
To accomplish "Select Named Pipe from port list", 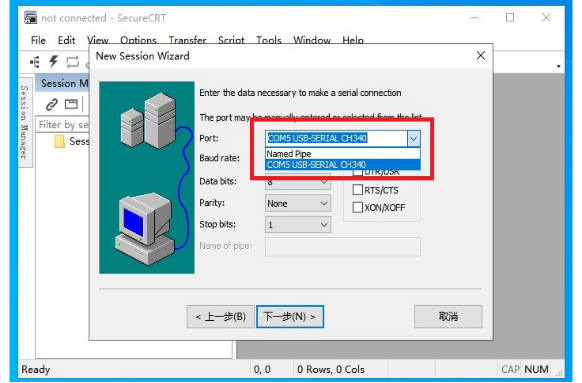I will coord(343,154).
